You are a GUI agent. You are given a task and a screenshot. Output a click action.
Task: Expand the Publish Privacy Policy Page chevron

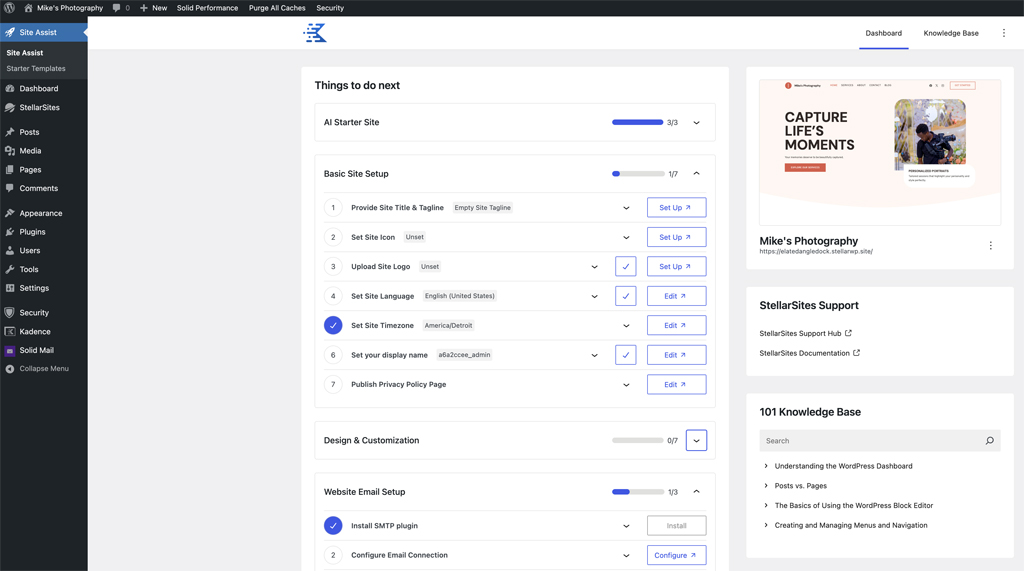click(x=626, y=385)
